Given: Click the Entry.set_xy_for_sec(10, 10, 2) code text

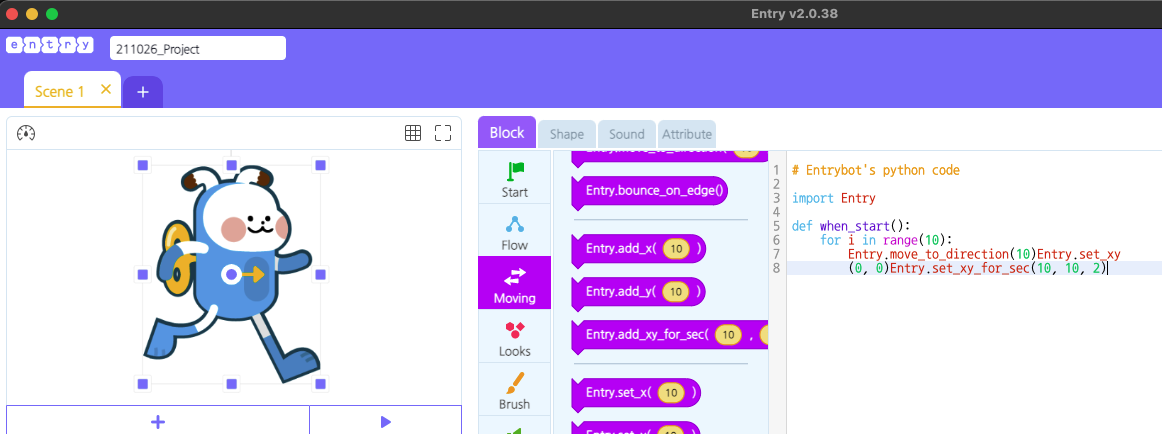Looking at the screenshot, I should pos(997,268).
